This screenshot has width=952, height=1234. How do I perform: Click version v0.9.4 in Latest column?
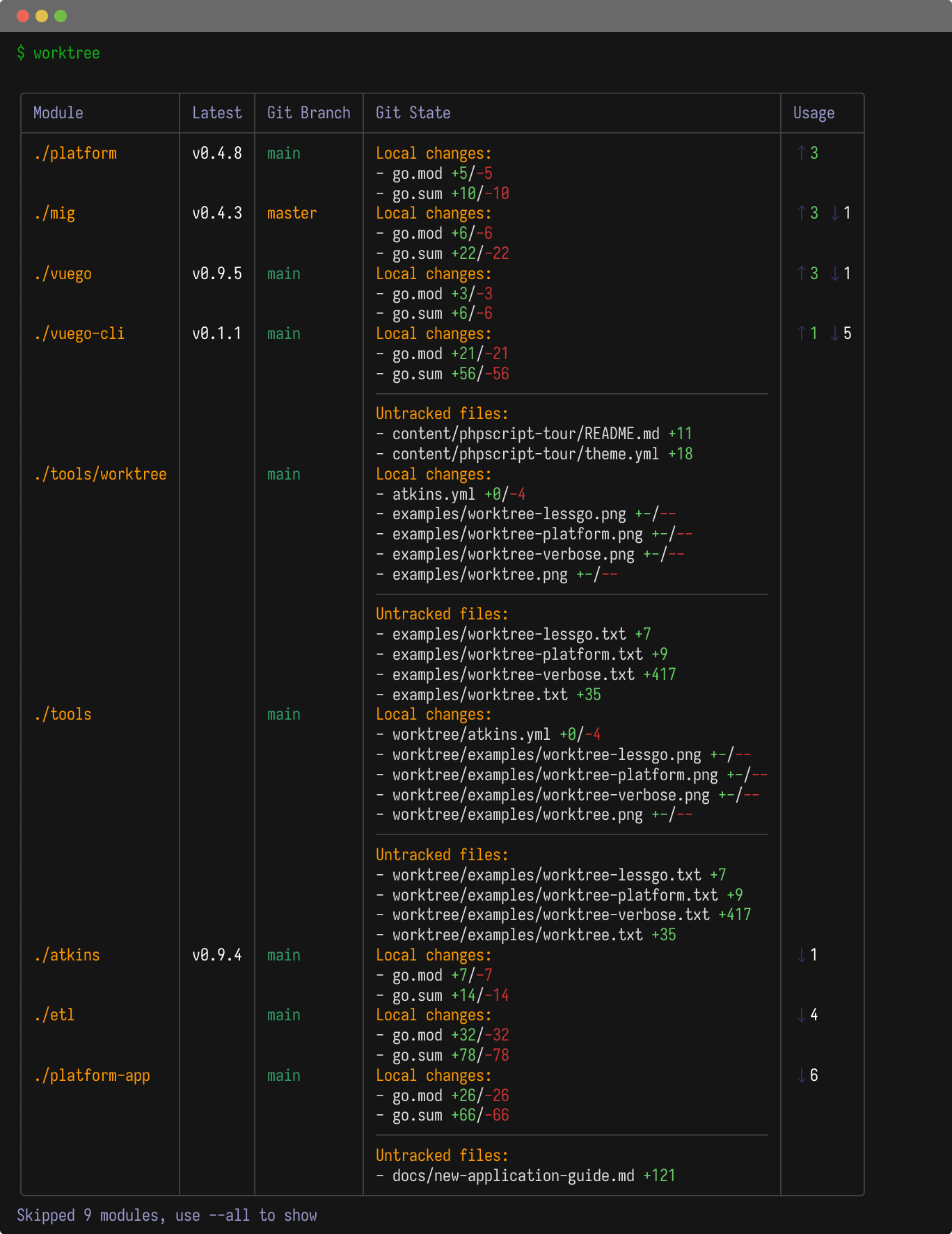(217, 955)
